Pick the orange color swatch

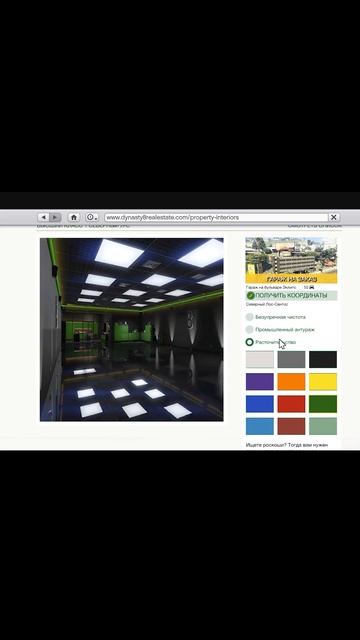click(291, 382)
